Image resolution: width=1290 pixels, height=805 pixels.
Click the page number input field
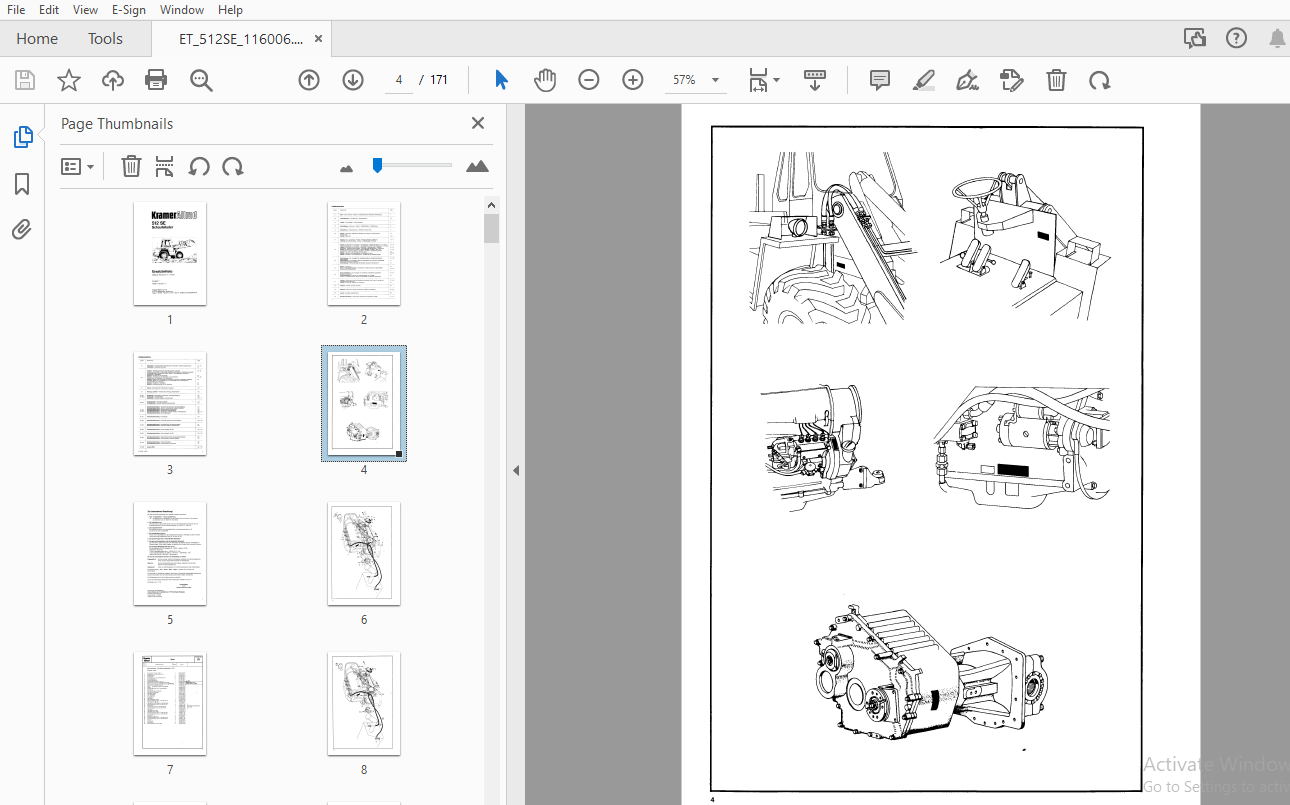398,80
